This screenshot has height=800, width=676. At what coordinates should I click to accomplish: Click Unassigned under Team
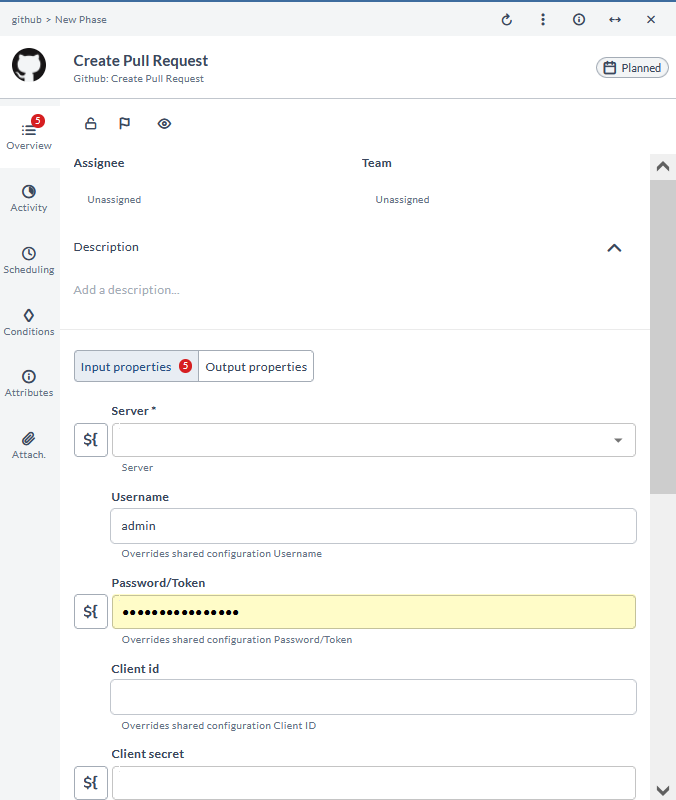403,199
